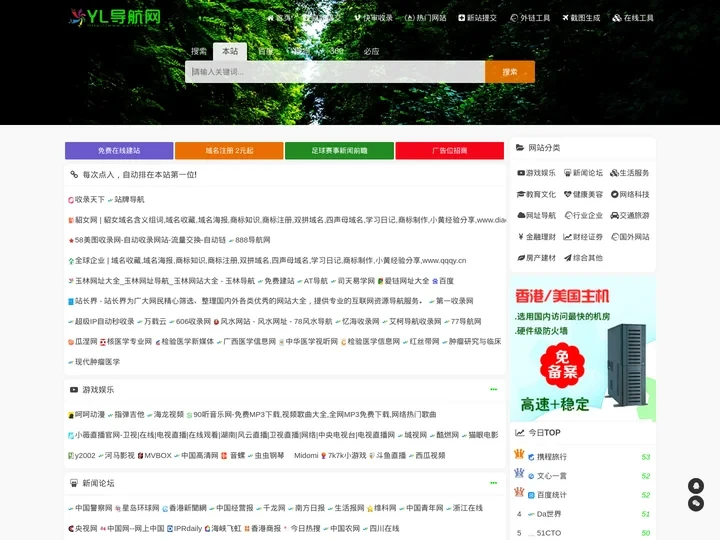Open the 万载云 link
The width and height of the screenshot is (720, 540).
point(155,321)
